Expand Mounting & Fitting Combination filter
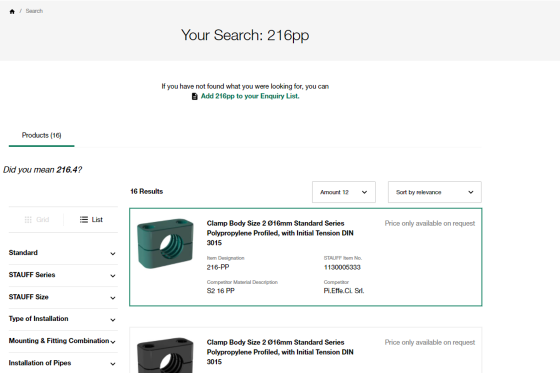 [63, 341]
